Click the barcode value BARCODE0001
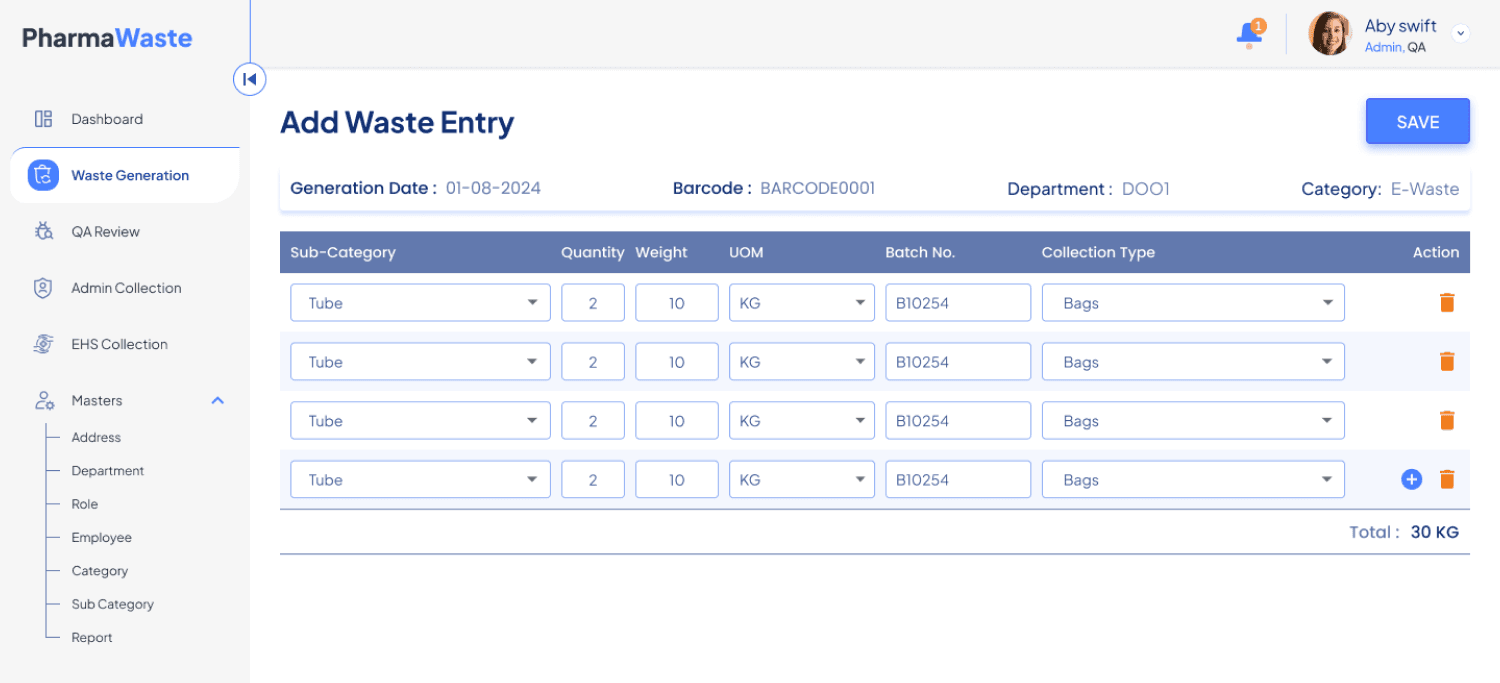The image size is (1500, 683). (818, 188)
